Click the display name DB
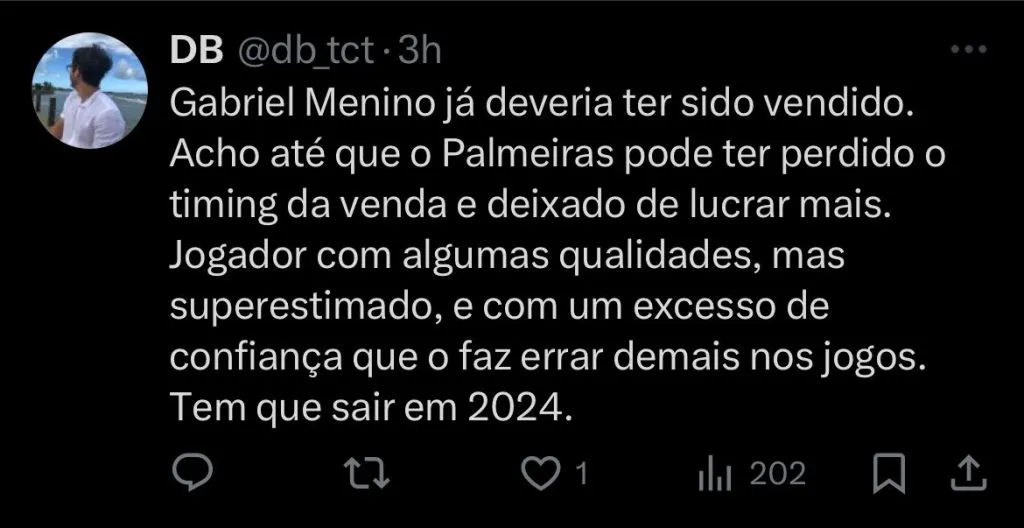Screen dimensions: 1024x528 [196, 51]
